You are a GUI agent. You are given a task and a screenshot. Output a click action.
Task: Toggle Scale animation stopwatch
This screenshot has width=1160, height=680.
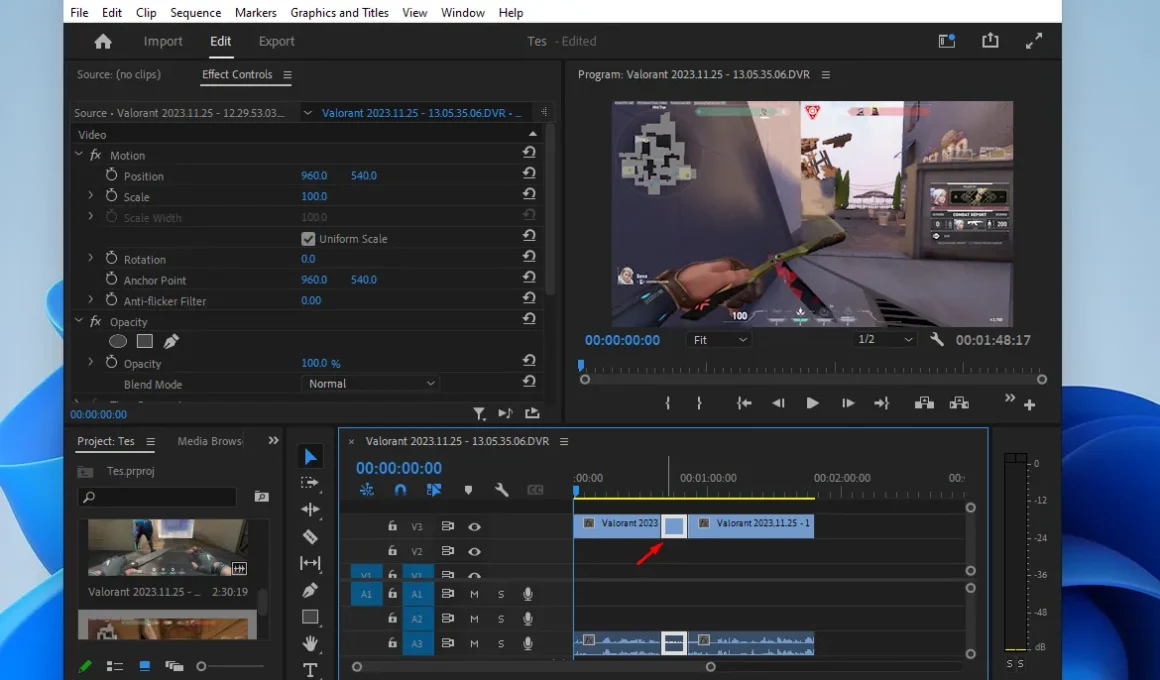coord(112,196)
